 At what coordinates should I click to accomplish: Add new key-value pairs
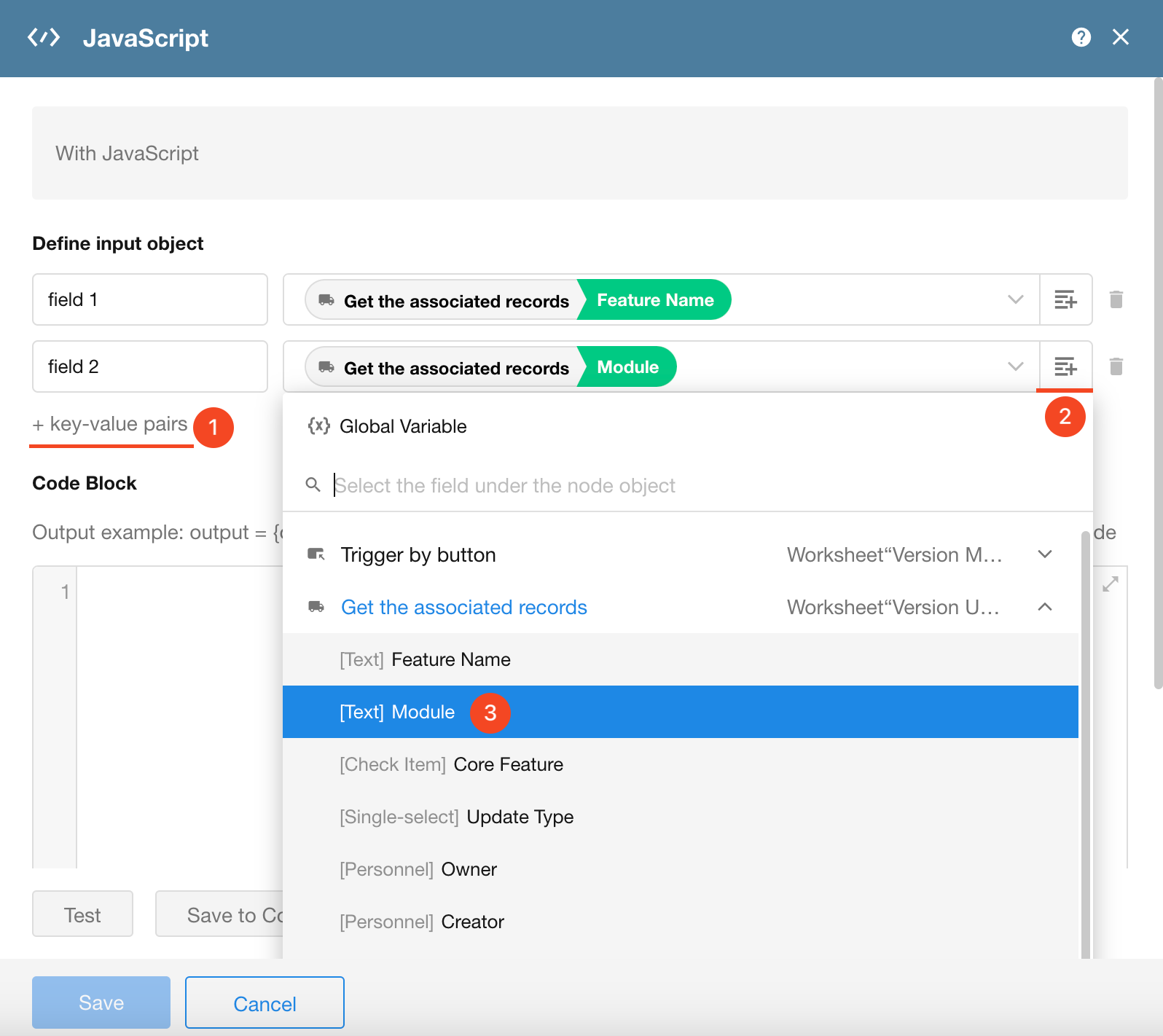tap(111, 425)
